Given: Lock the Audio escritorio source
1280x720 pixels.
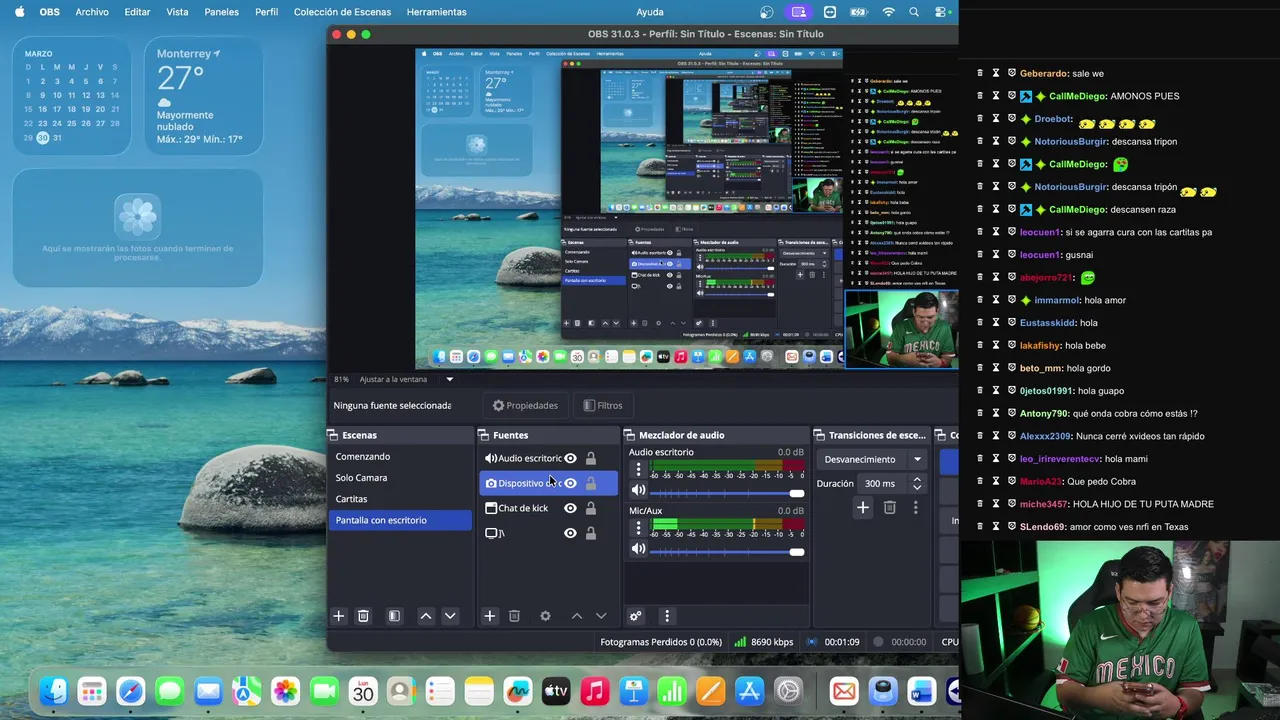Looking at the screenshot, I should pos(591,458).
